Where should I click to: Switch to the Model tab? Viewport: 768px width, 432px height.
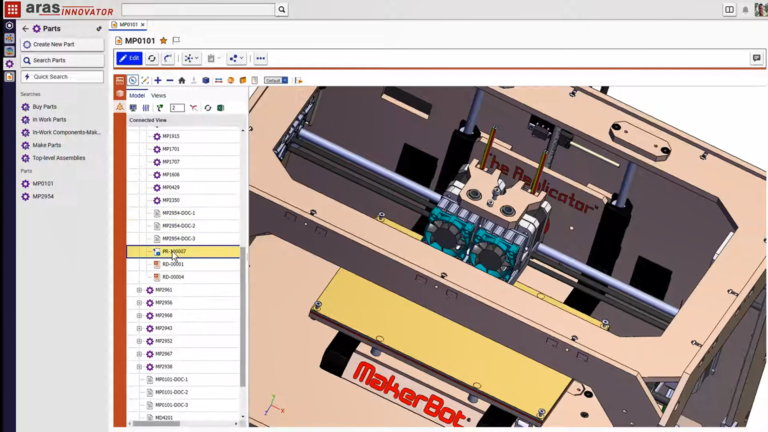point(137,96)
